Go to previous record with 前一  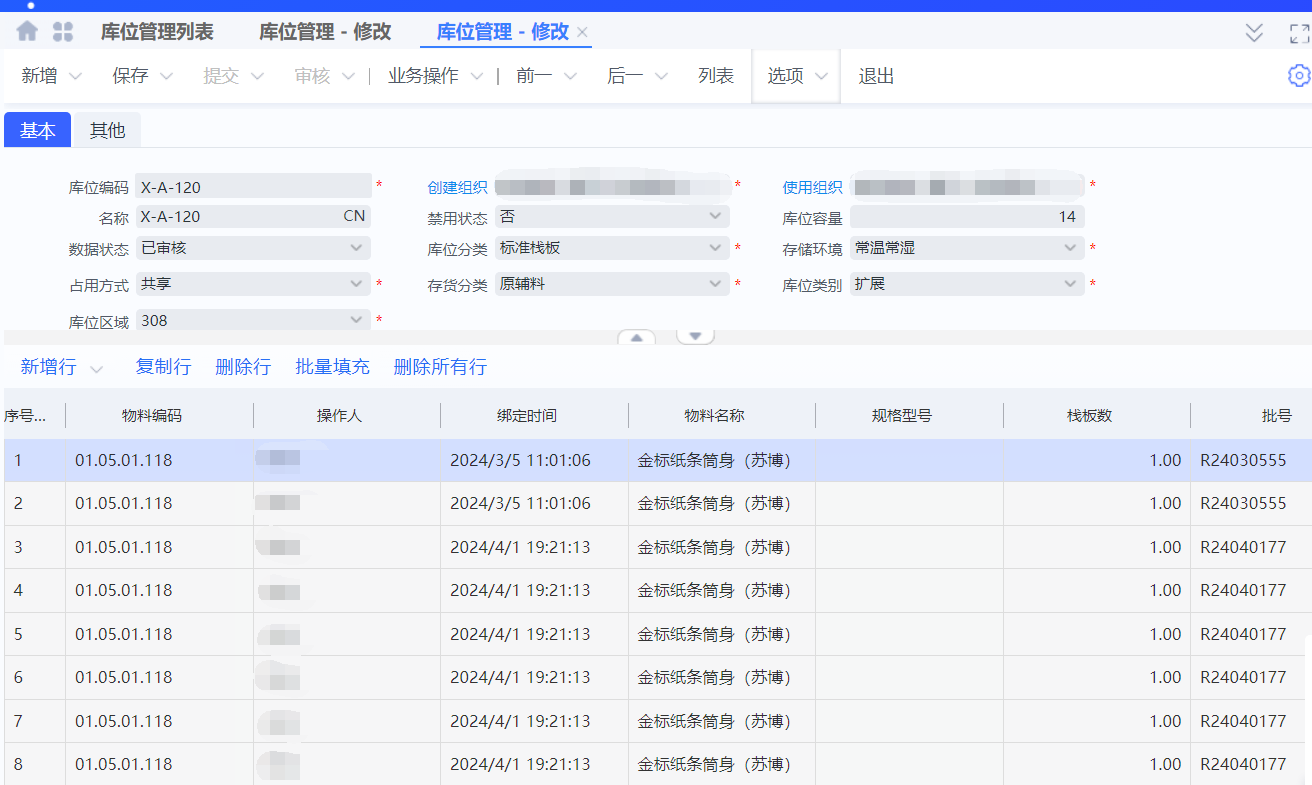tap(534, 76)
